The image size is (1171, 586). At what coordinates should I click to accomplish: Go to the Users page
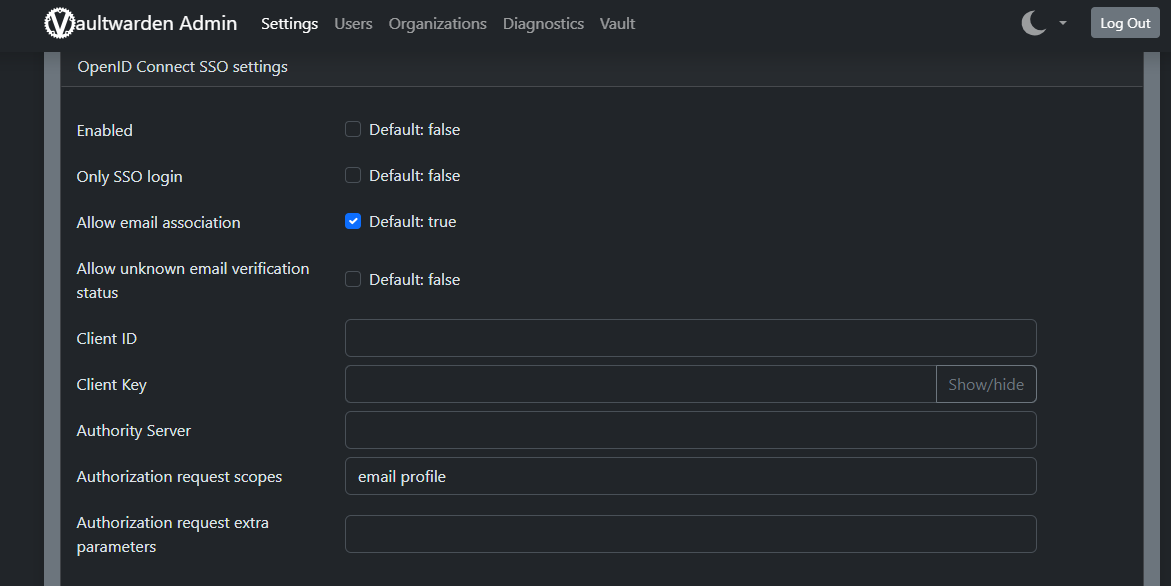tap(353, 23)
